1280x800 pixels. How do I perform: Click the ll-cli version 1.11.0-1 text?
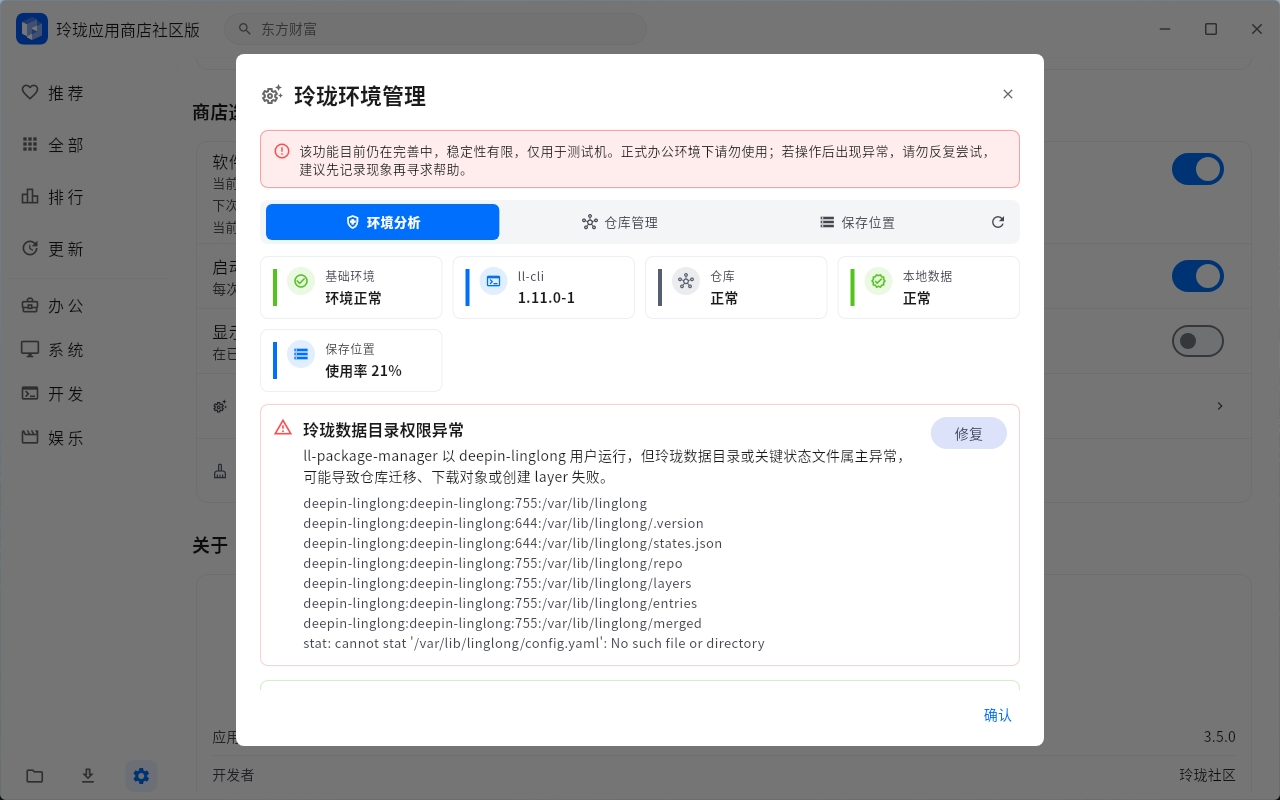[x=546, y=298]
